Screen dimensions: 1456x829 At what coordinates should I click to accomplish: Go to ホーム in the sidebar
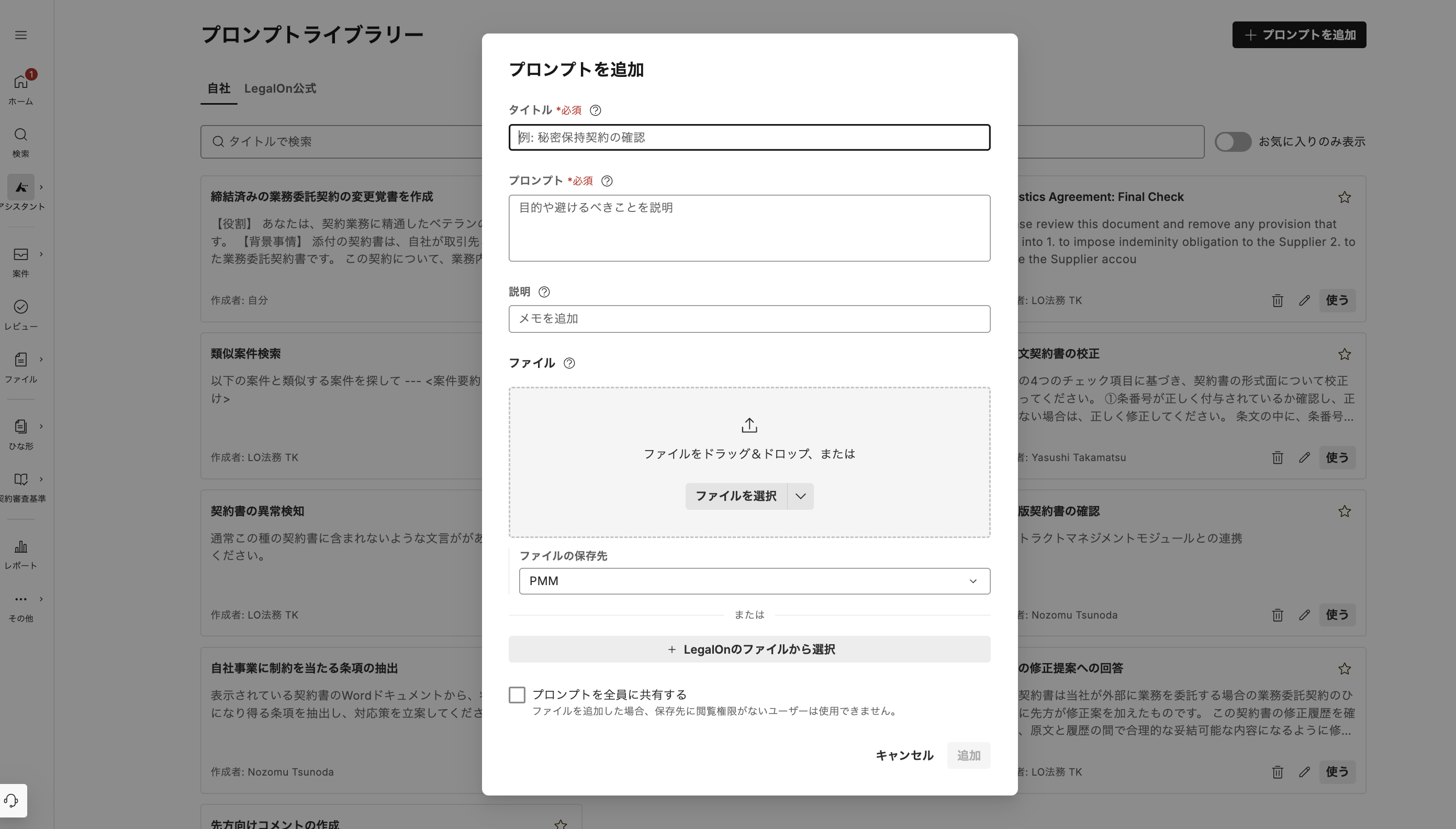pyautogui.click(x=21, y=89)
